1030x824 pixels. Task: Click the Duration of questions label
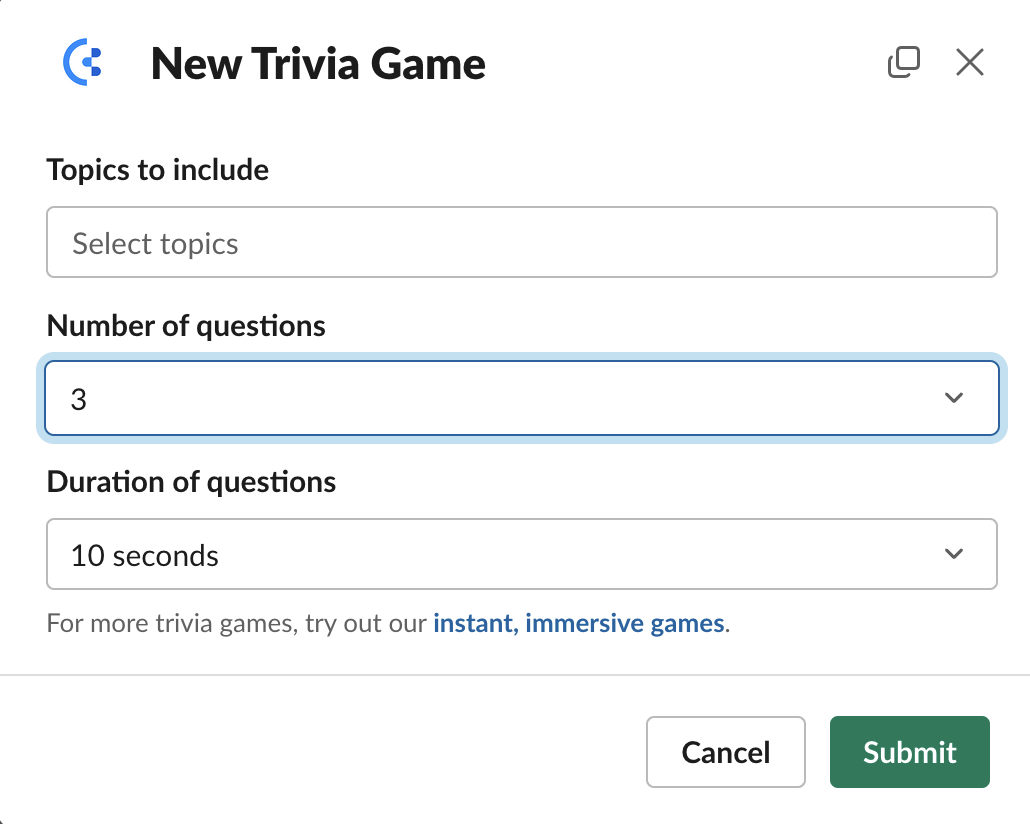(191, 482)
